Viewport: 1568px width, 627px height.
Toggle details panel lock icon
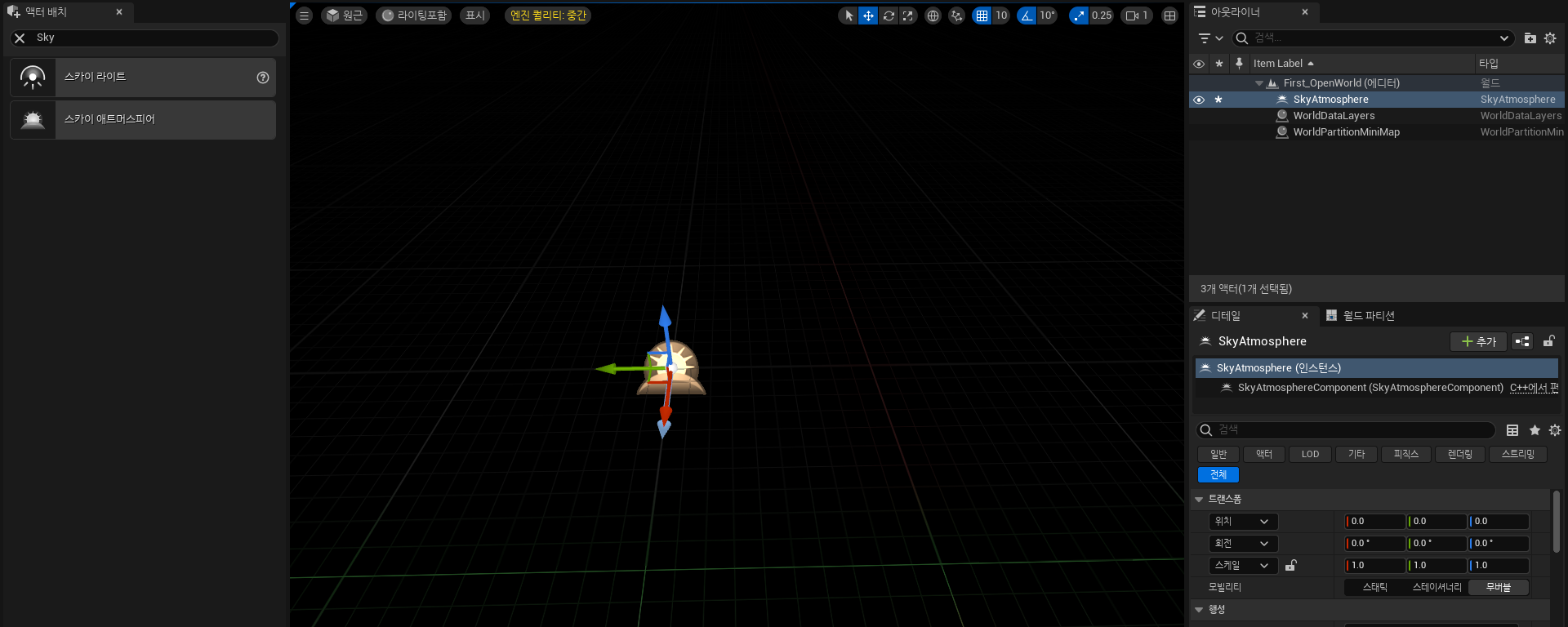(1548, 341)
